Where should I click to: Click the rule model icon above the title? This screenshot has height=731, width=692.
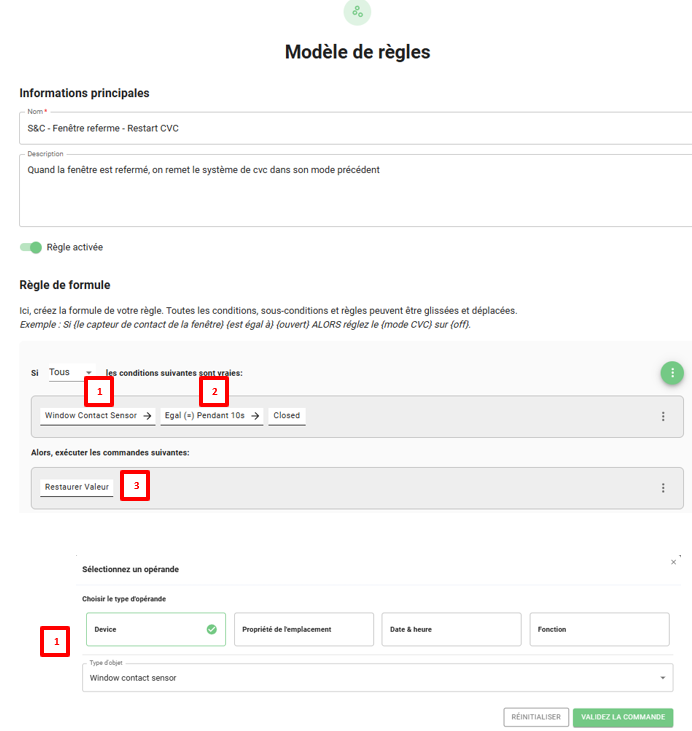tap(357, 12)
